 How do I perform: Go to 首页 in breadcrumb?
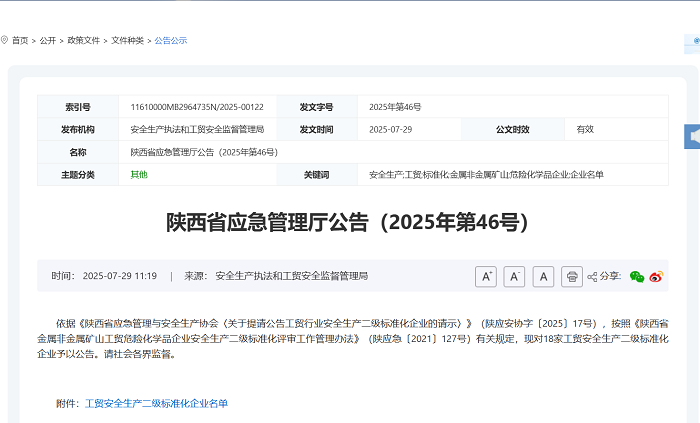click(x=20, y=41)
